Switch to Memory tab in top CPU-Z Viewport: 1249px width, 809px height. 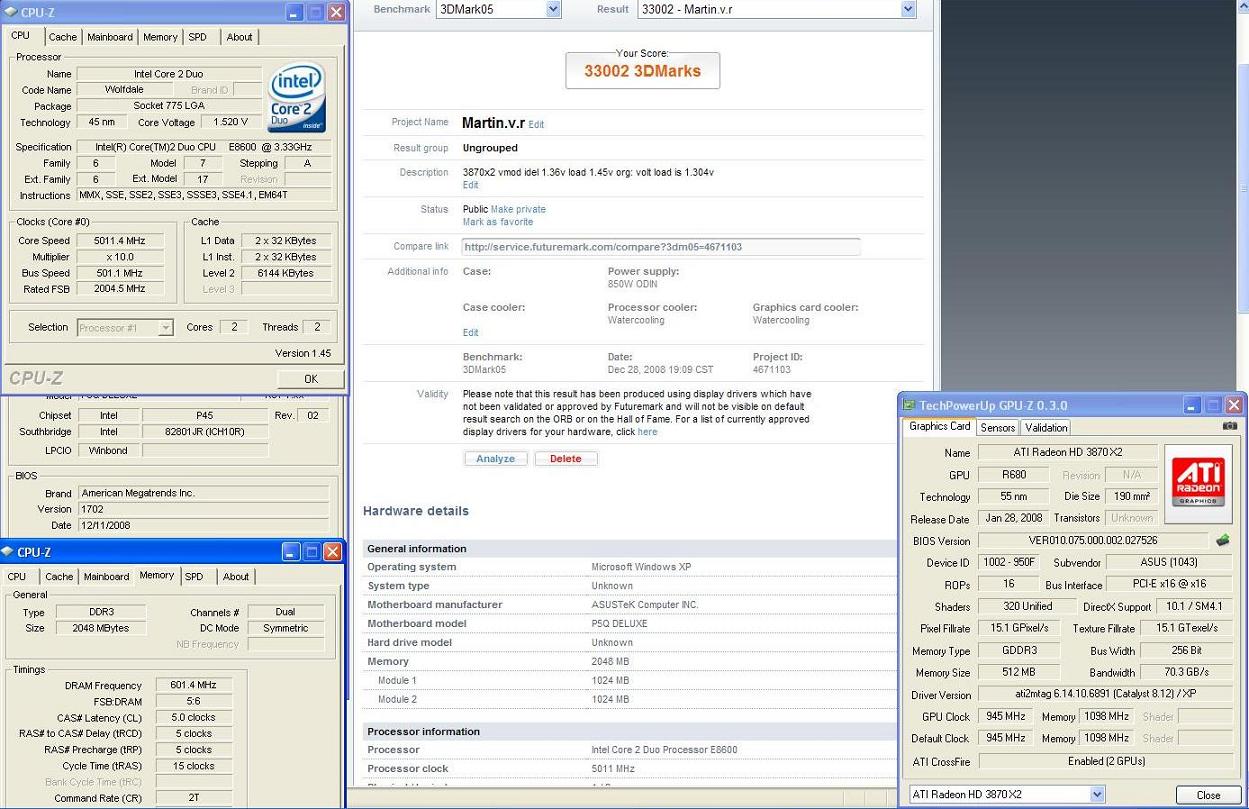[160, 37]
